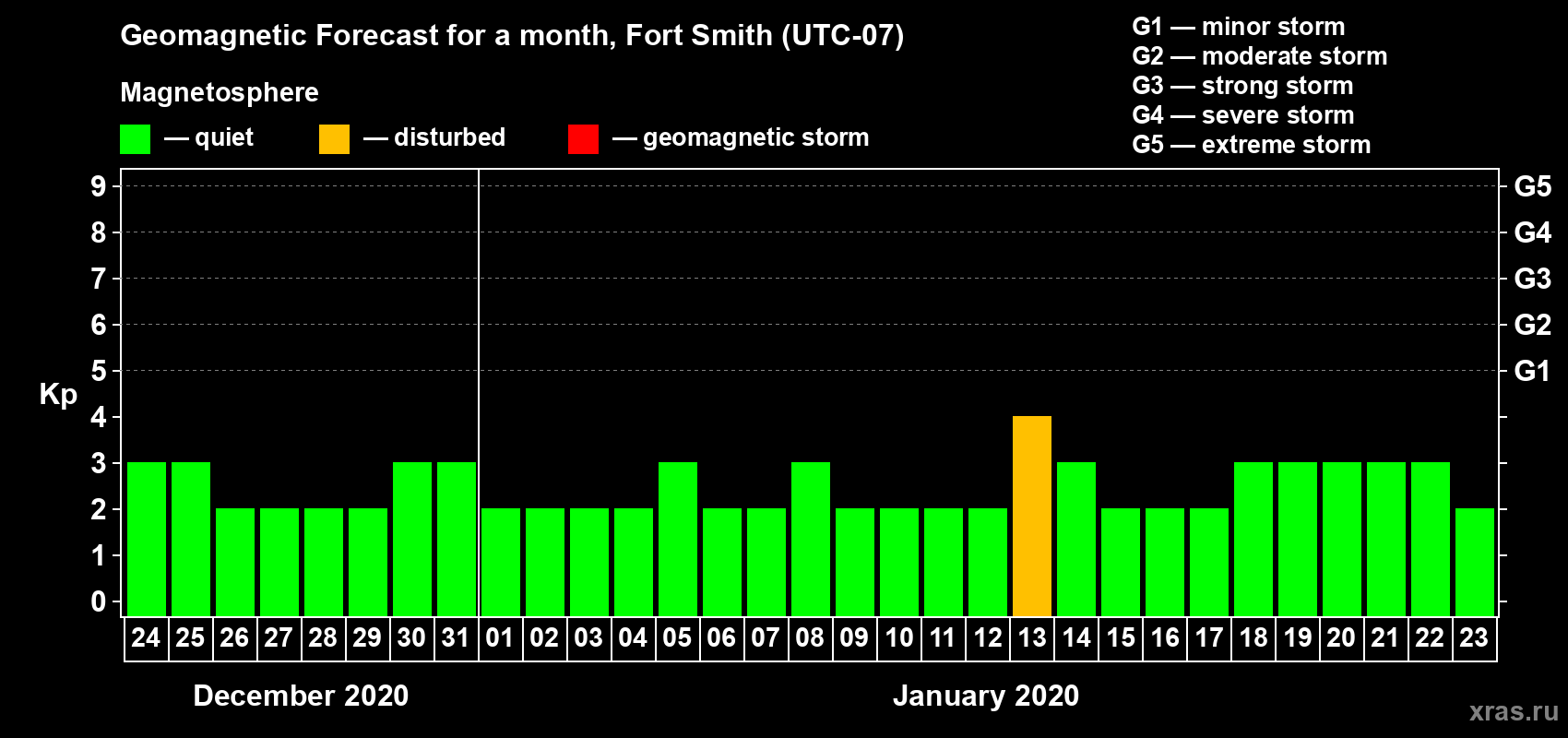The height and width of the screenshot is (738, 1568).
Task: Click the date label 13
Action: coord(1032,638)
